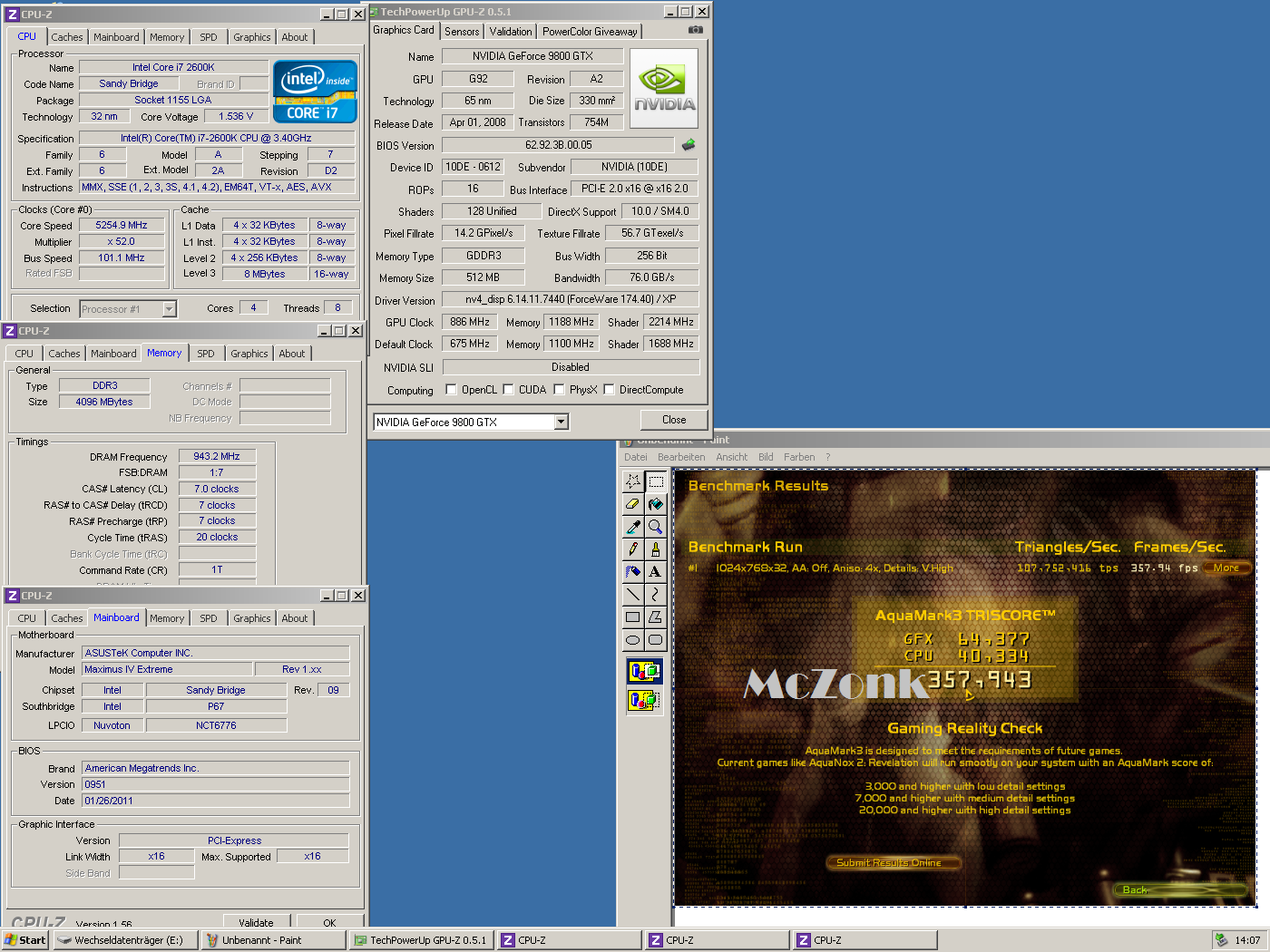Click the Intel Core i7 logo badge
This screenshot has width=1270, height=952.
click(315, 91)
